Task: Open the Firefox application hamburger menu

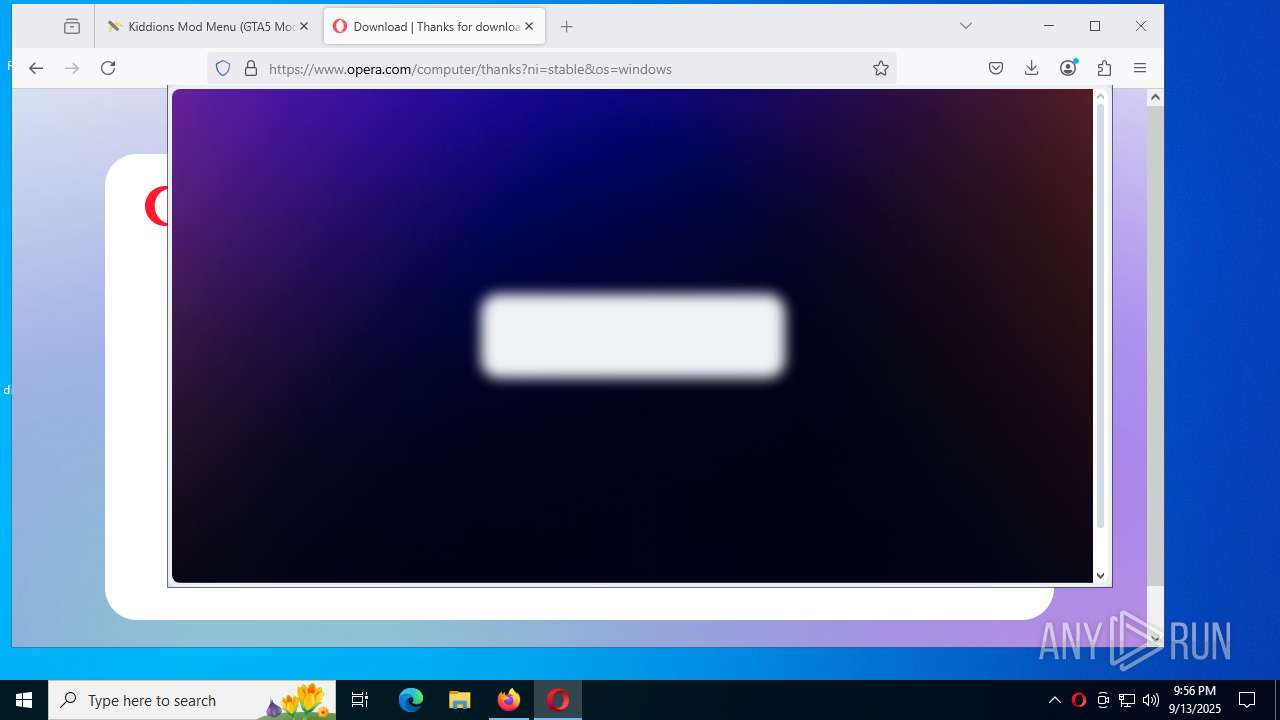Action: pyautogui.click(x=1140, y=68)
